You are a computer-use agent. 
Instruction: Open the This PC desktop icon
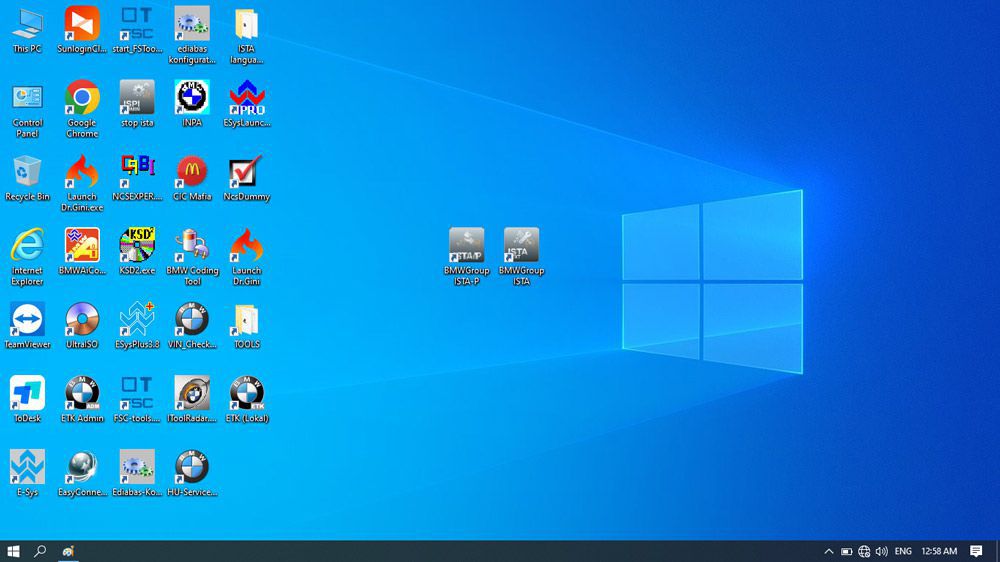point(27,30)
